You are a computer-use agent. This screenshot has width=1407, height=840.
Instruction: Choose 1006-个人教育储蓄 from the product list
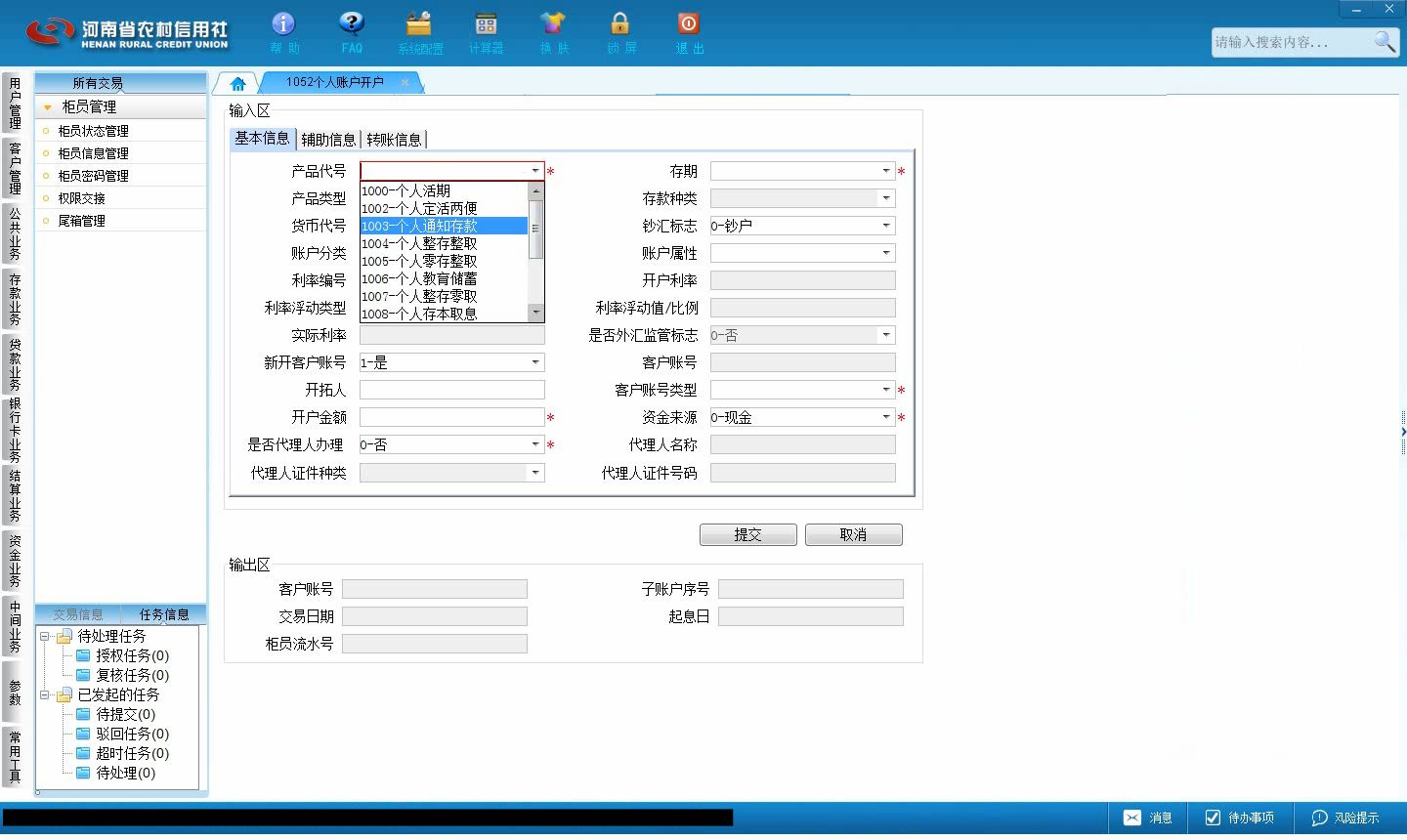tap(444, 279)
